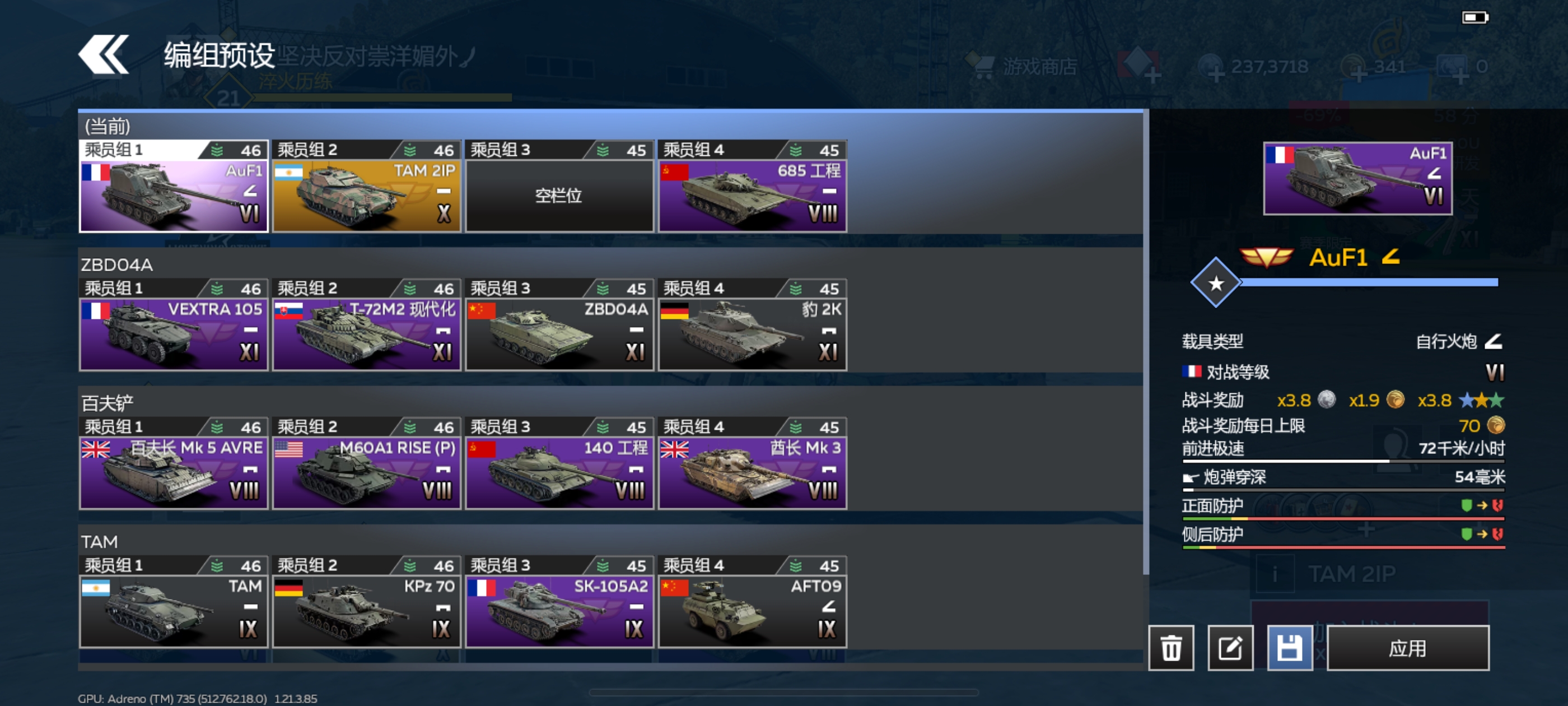Tap the silver battle reward coin icon

(x=1326, y=400)
